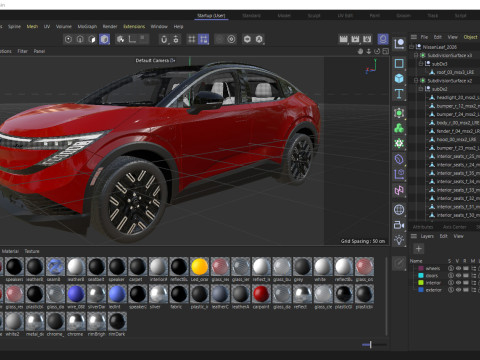Select the Text spline tool
Screen dimensions: 480x360
coord(399,94)
